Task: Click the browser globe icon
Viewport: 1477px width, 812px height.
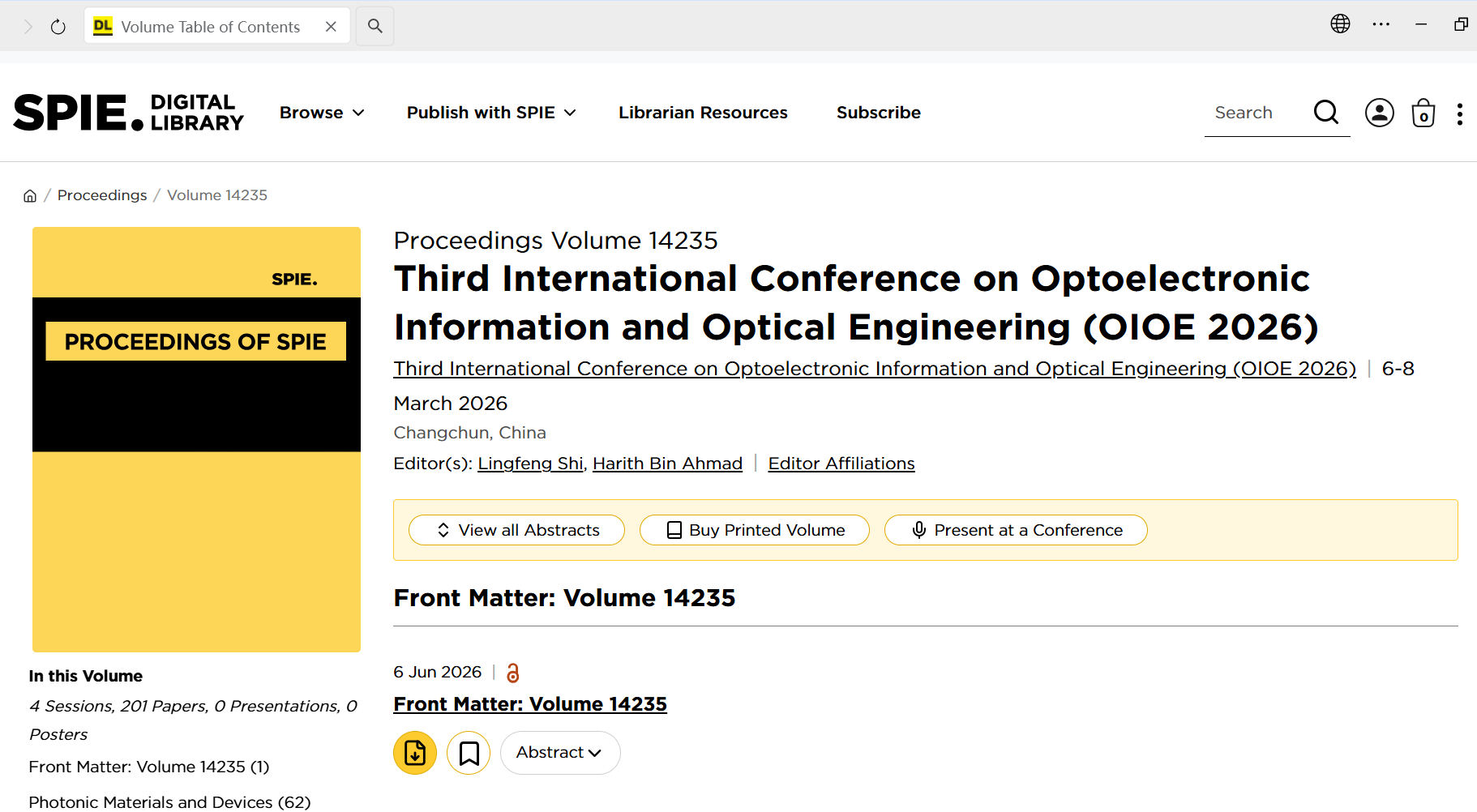Action: (1340, 24)
